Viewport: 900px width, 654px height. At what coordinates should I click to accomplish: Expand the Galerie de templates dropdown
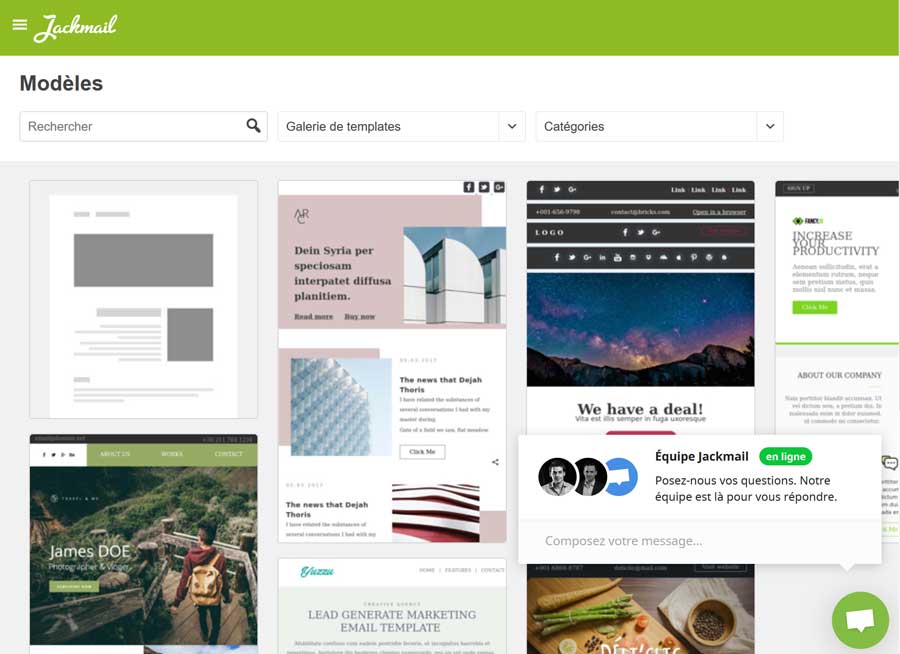(x=401, y=126)
